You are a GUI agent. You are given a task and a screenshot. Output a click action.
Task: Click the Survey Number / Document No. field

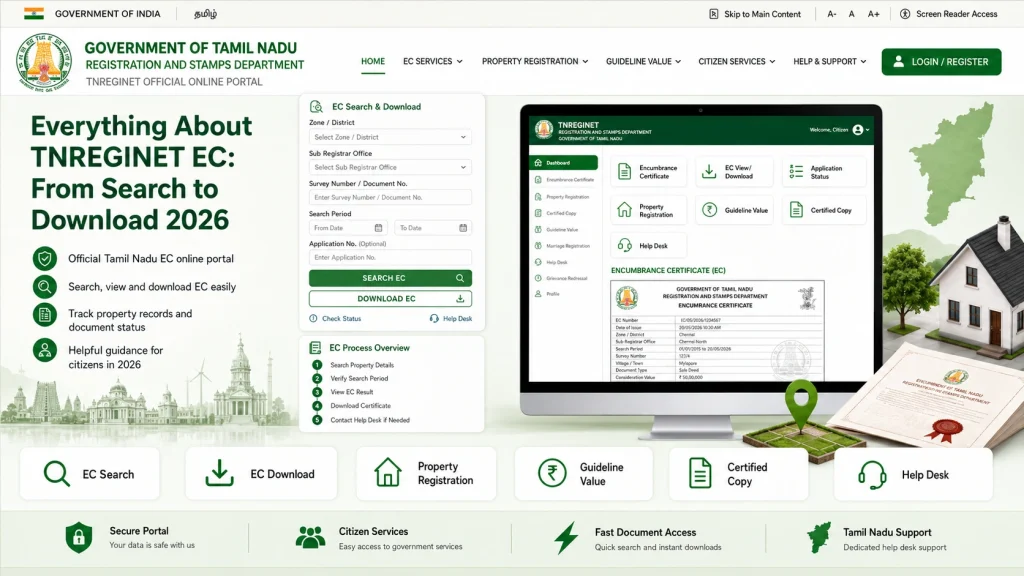click(x=390, y=197)
